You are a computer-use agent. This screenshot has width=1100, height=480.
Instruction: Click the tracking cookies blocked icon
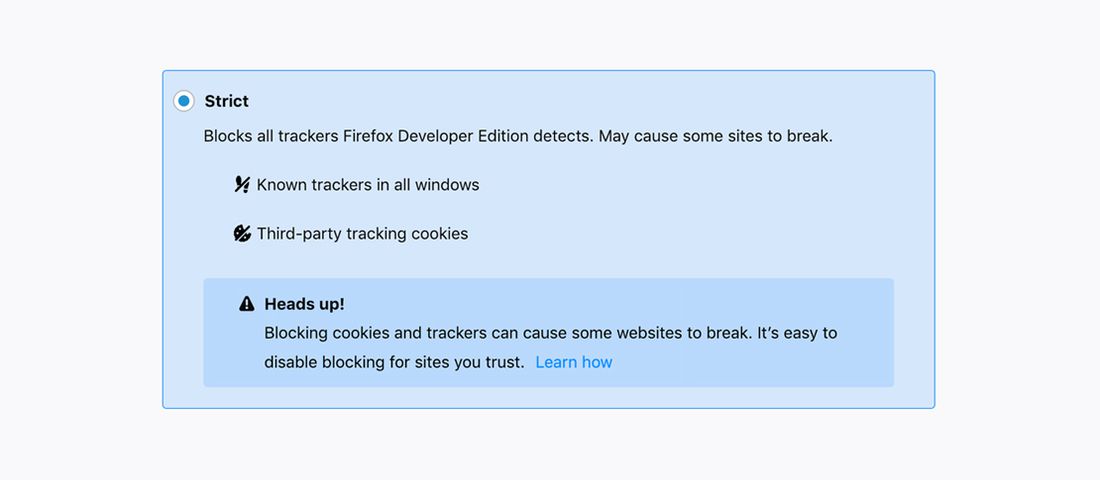coord(242,234)
